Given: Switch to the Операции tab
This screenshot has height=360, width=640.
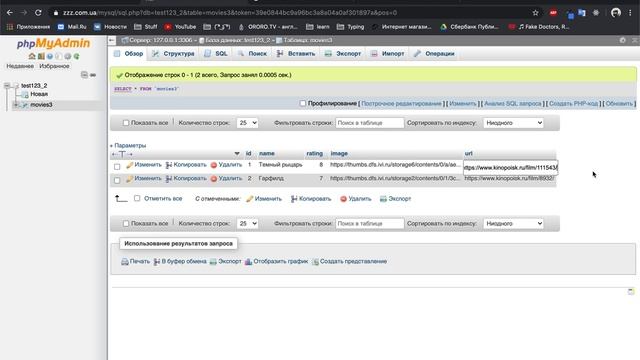Looking at the screenshot, I should coord(434,53).
